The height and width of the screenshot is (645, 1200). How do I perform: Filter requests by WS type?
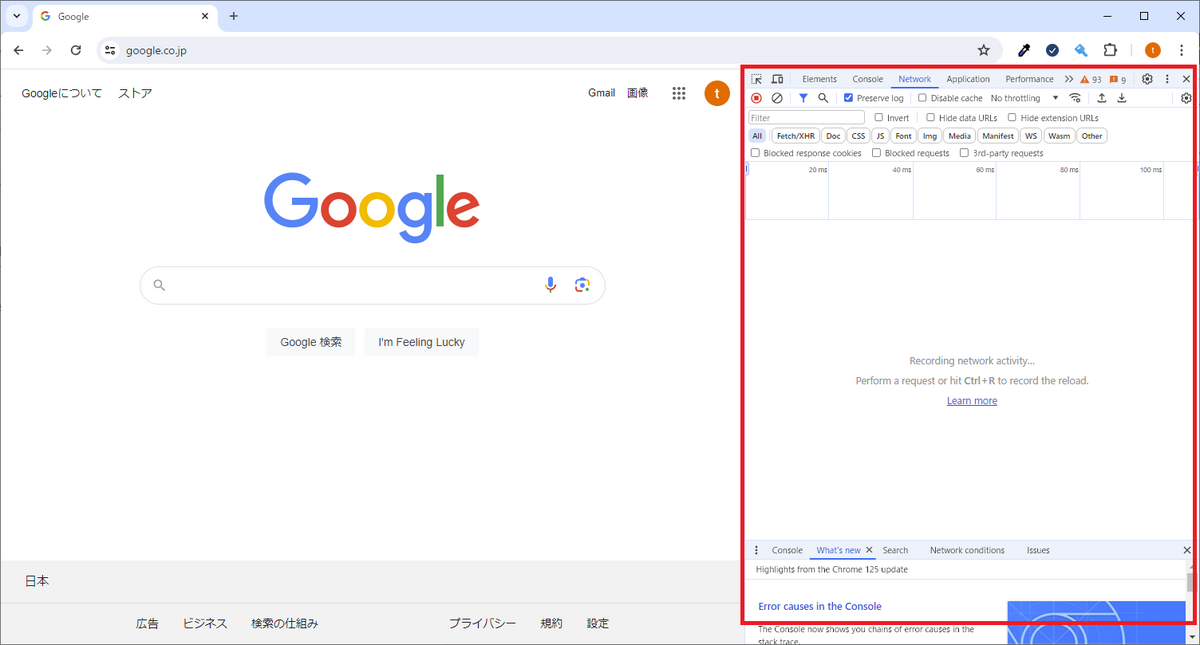pyautogui.click(x=1031, y=136)
